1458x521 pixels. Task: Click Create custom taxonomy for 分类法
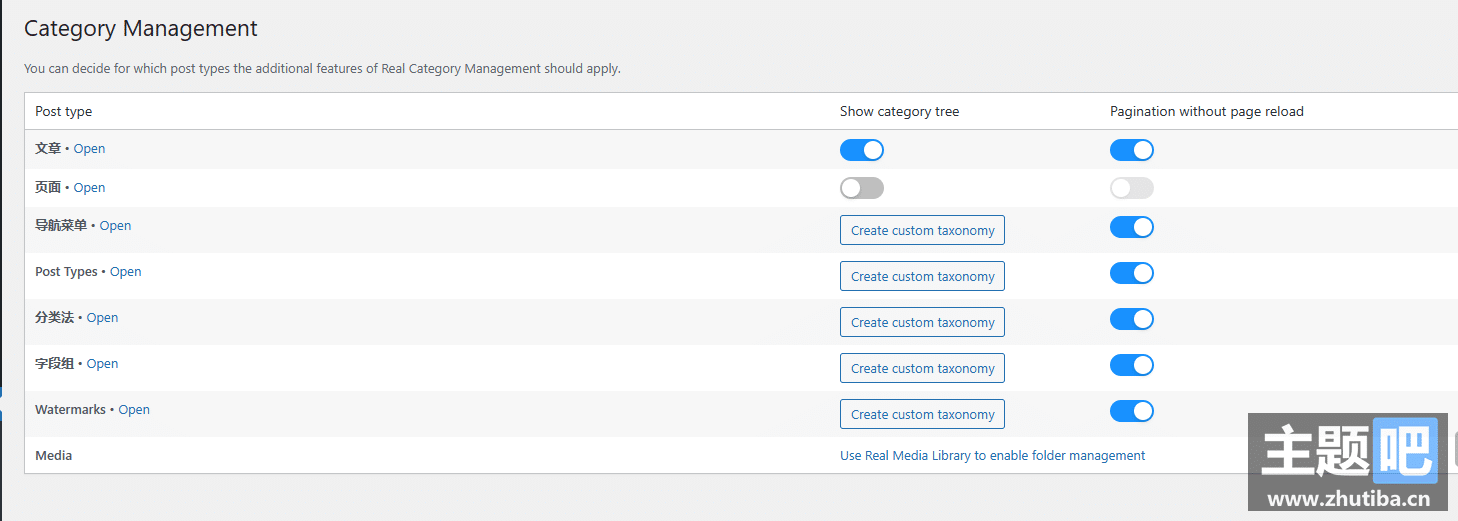pyautogui.click(x=922, y=322)
